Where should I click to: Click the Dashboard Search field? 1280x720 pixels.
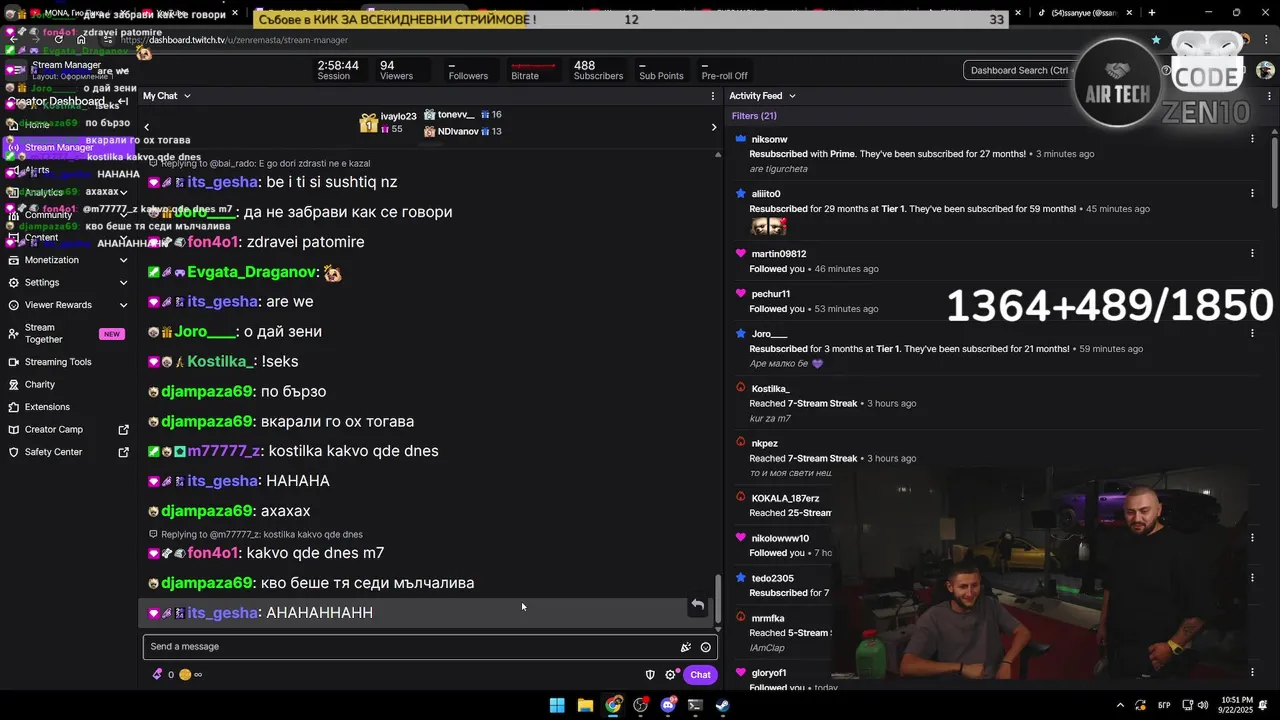pyautogui.click(x=1020, y=70)
